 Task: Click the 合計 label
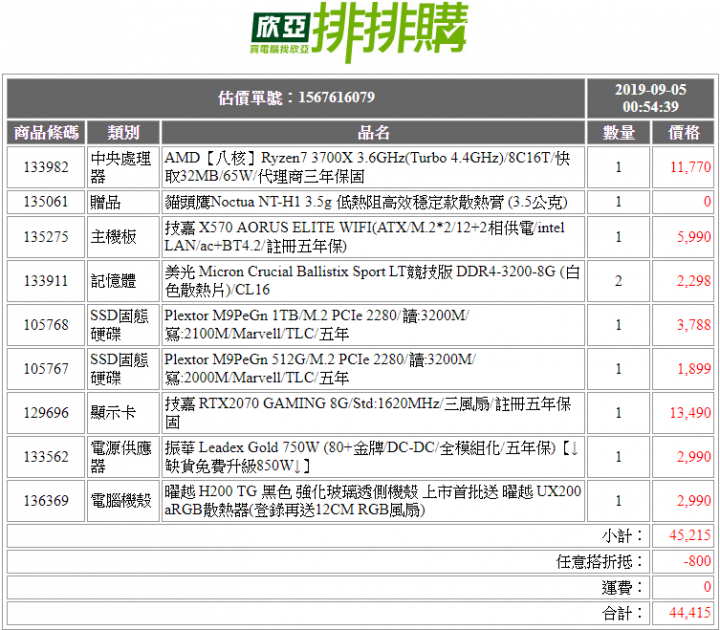pyautogui.click(x=623, y=613)
